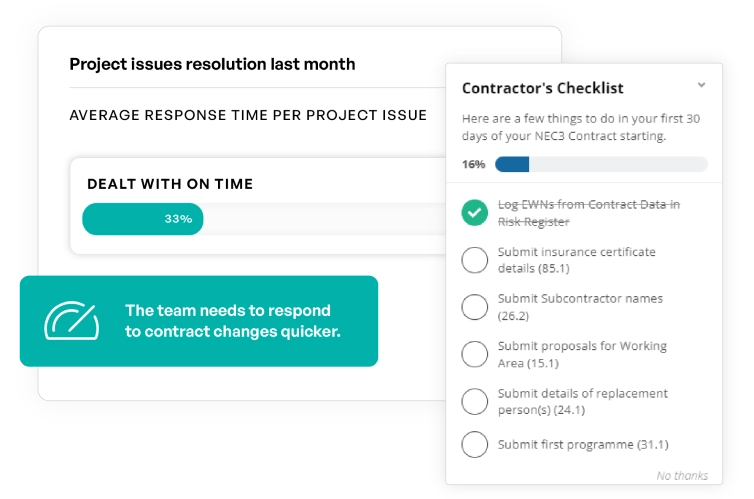Click Average Response Time per Project Issue label

pos(248,115)
